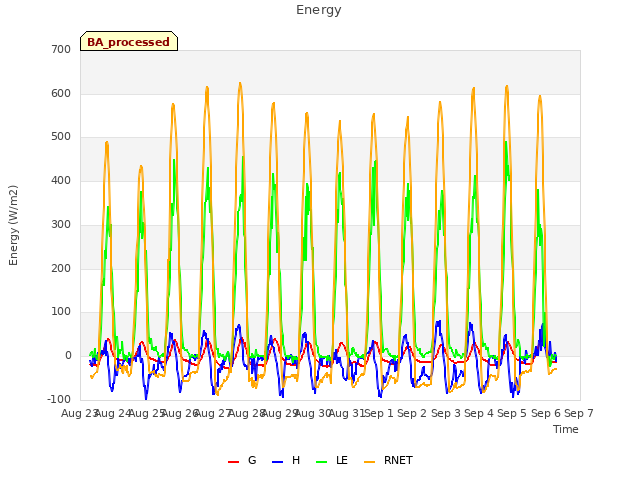
Task: Click the -100 y-axis tick label
Action: pos(59,399)
